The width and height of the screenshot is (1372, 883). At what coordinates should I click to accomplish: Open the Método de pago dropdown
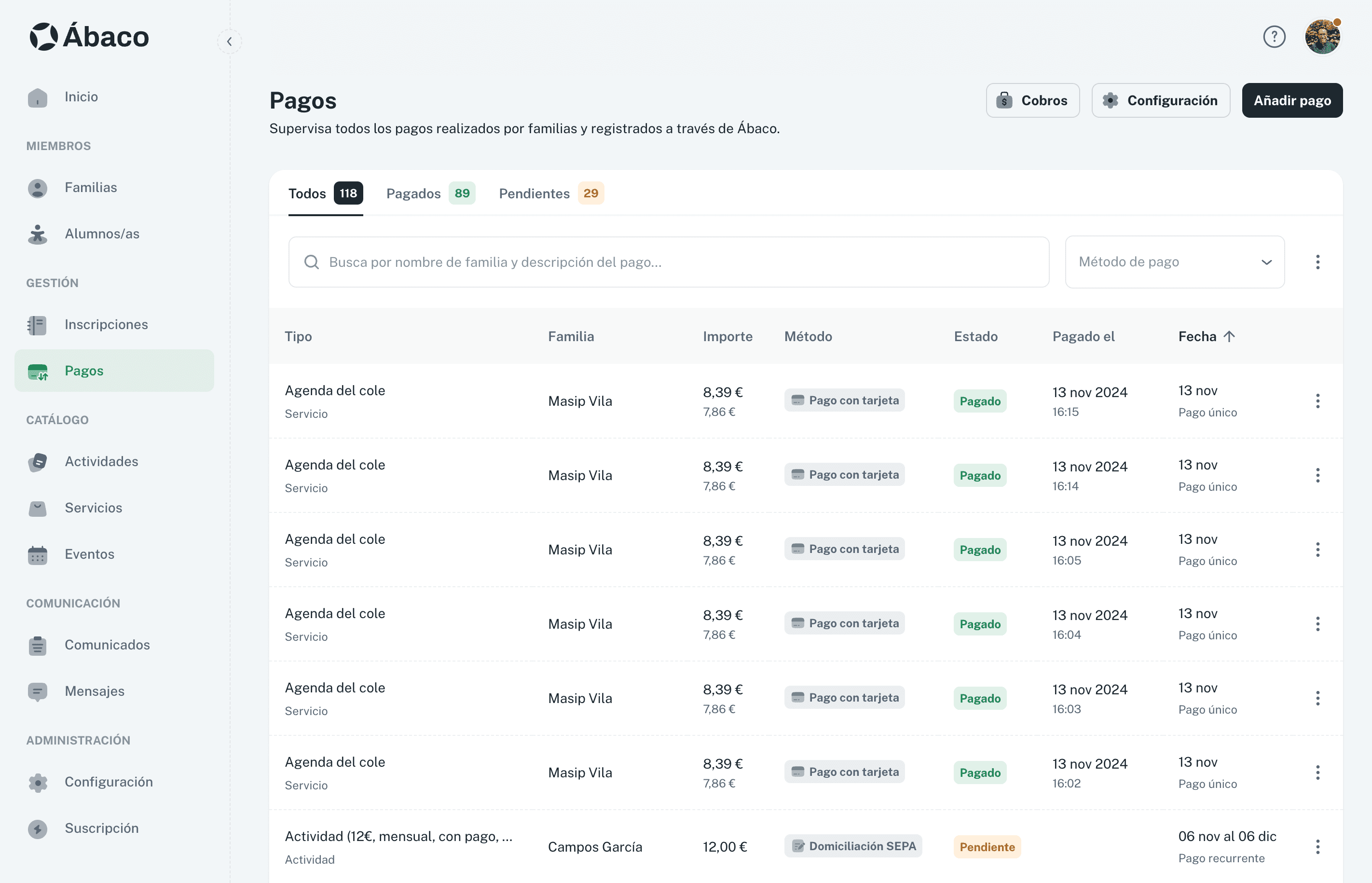point(1174,262)
